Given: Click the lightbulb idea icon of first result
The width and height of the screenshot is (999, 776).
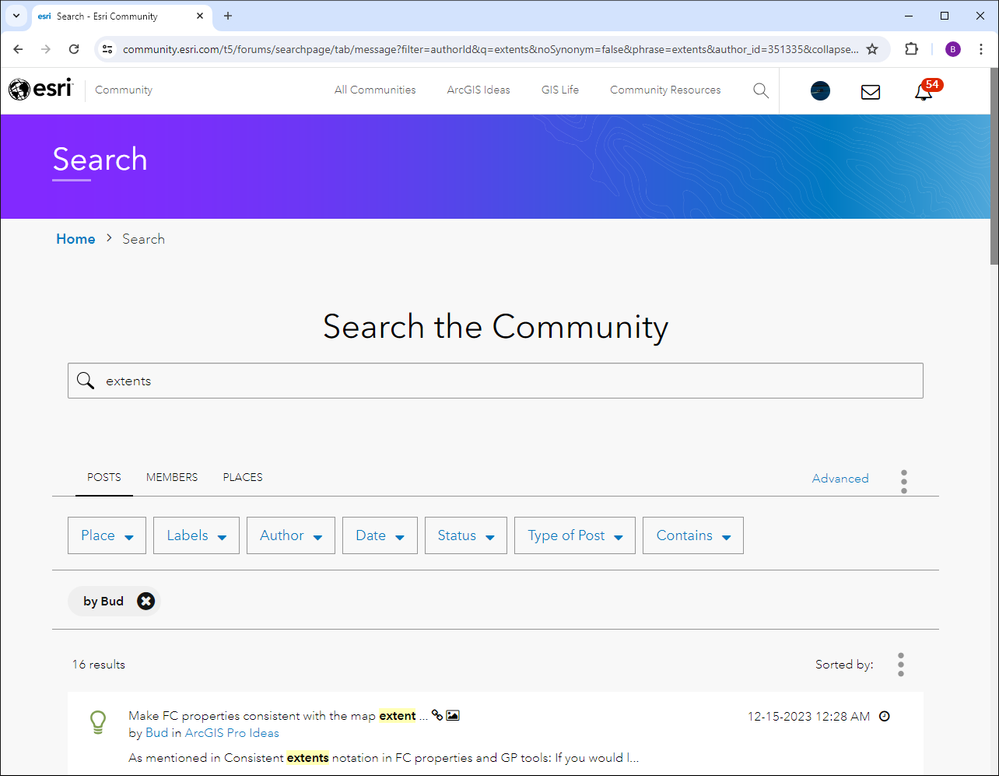Looking at the screenshot, I should (x=97, y=722).
